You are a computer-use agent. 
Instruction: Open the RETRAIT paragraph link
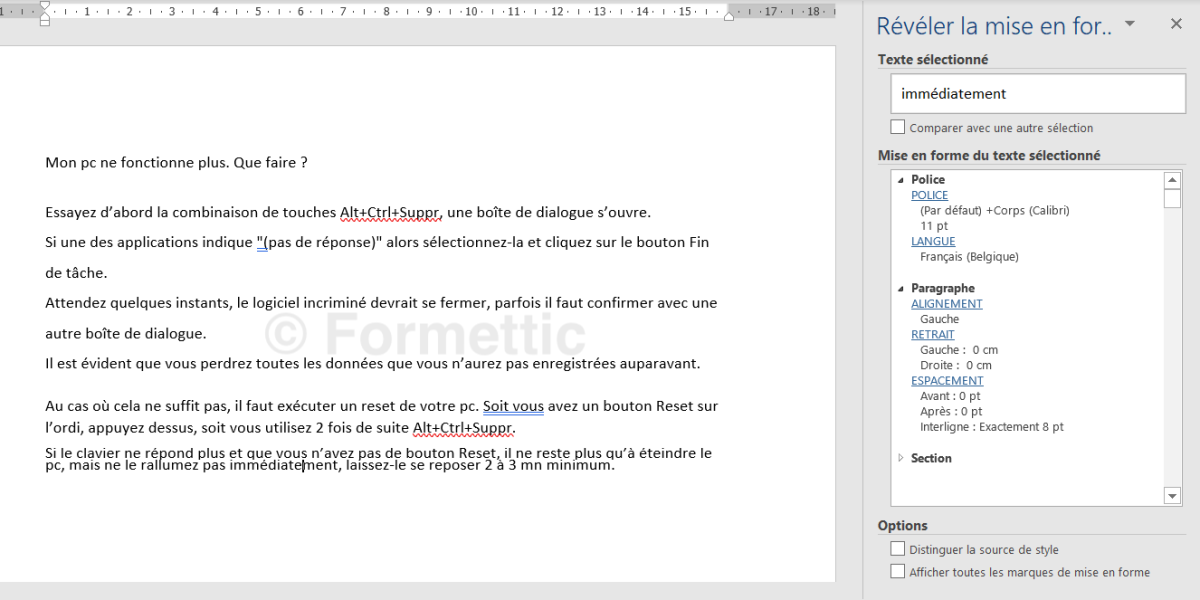[x=932, y=335]
